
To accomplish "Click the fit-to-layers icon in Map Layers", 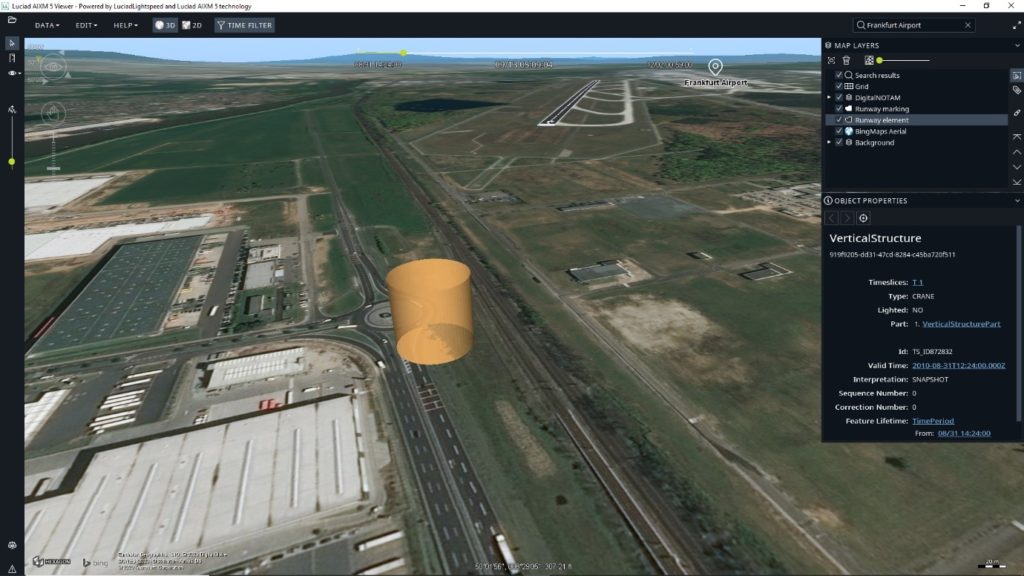I will click(831, 60).
